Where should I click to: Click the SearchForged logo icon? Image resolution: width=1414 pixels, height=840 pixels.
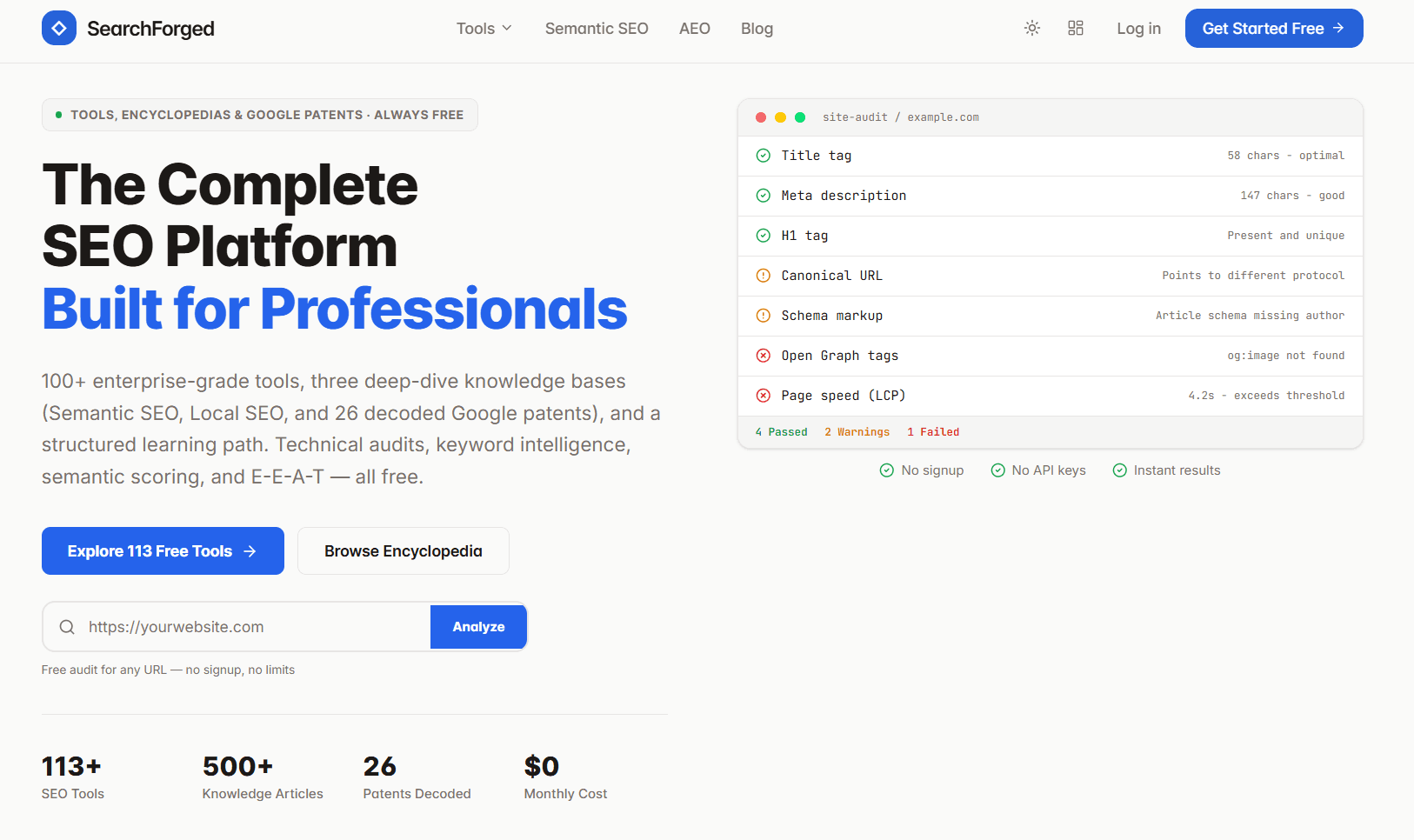click(58, 28)
